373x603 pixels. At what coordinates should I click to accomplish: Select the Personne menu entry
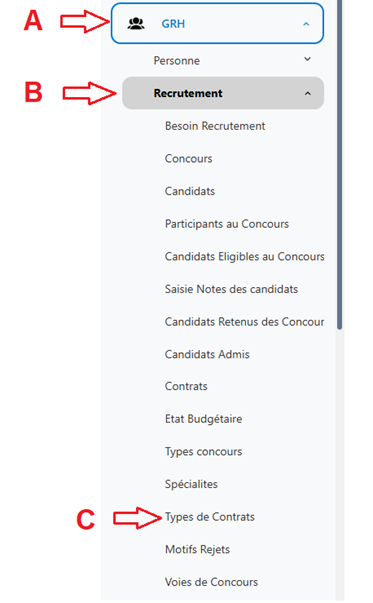(177, 61)
